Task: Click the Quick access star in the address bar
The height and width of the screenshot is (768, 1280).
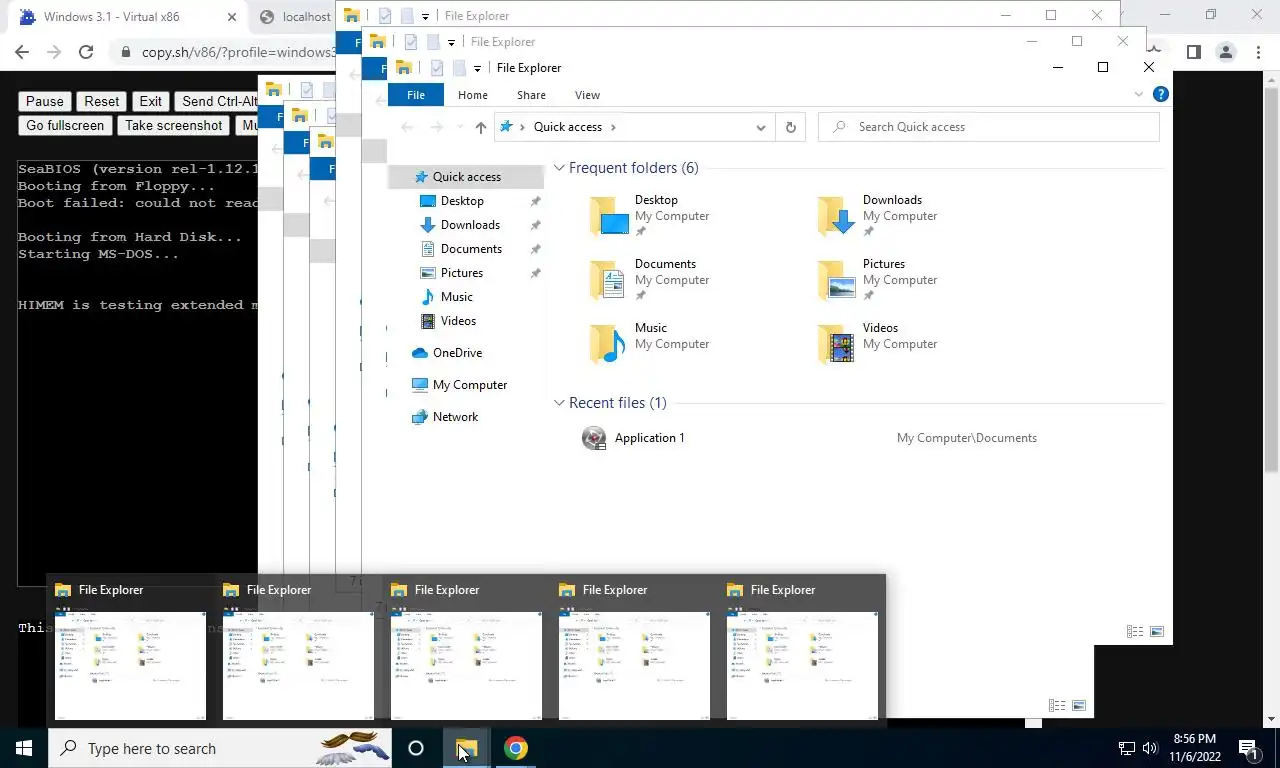Action: [x=507, y=127]
